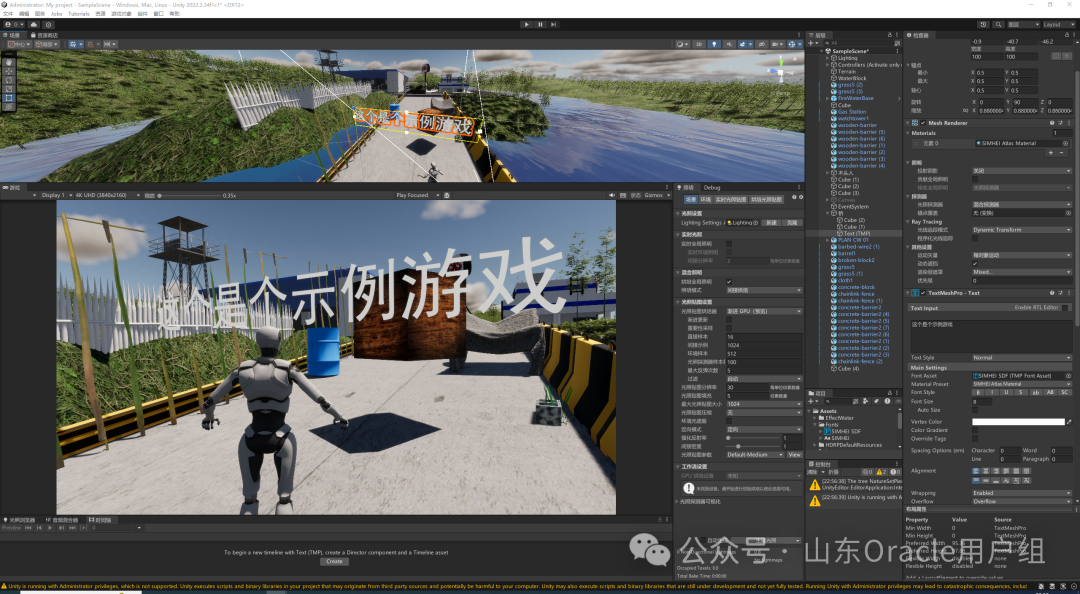
Task: Open the Scene draw mode shading dropdown
Action: point(682,44)
